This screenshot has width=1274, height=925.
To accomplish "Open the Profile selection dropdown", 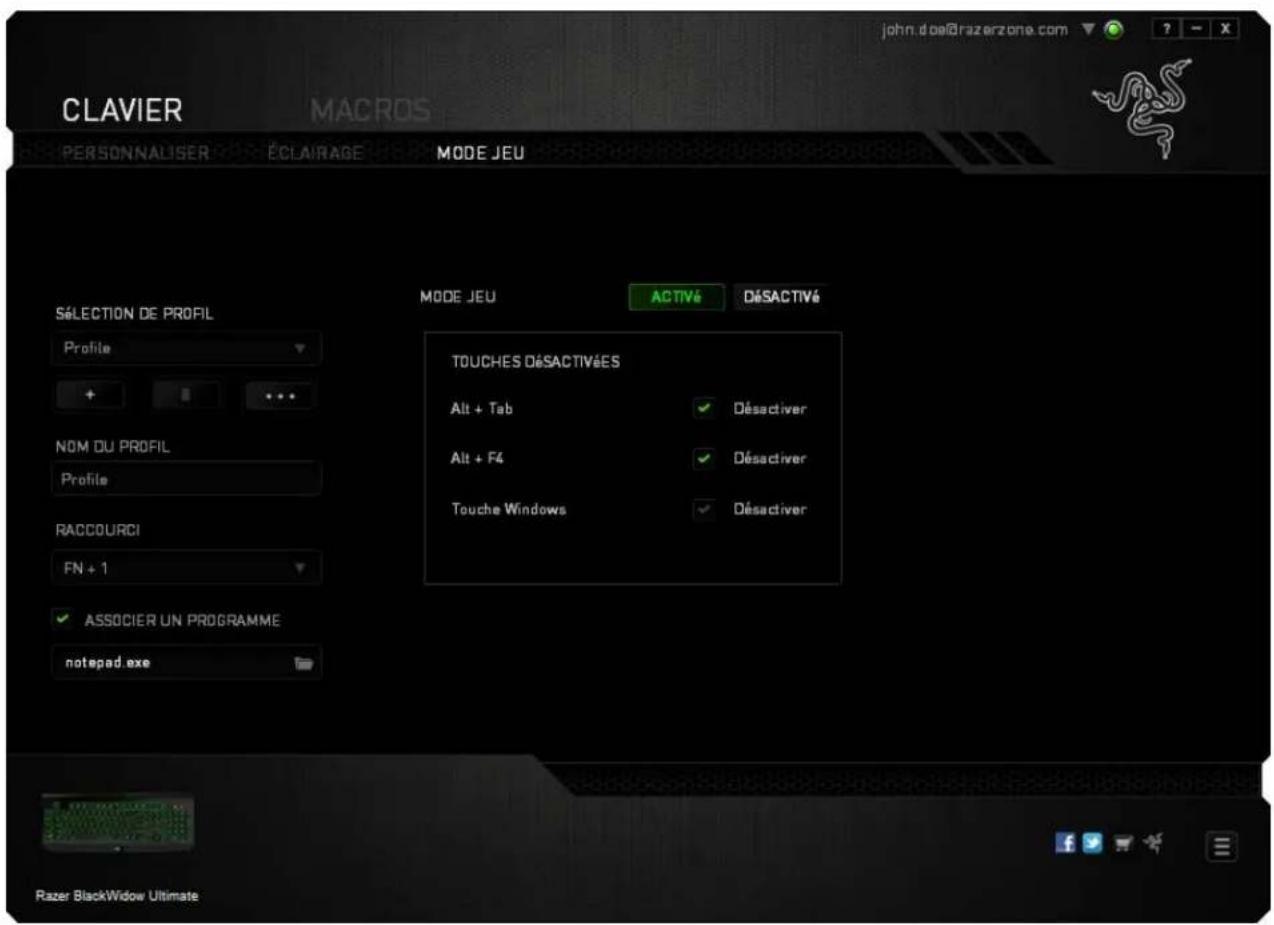I will [186, 350].
